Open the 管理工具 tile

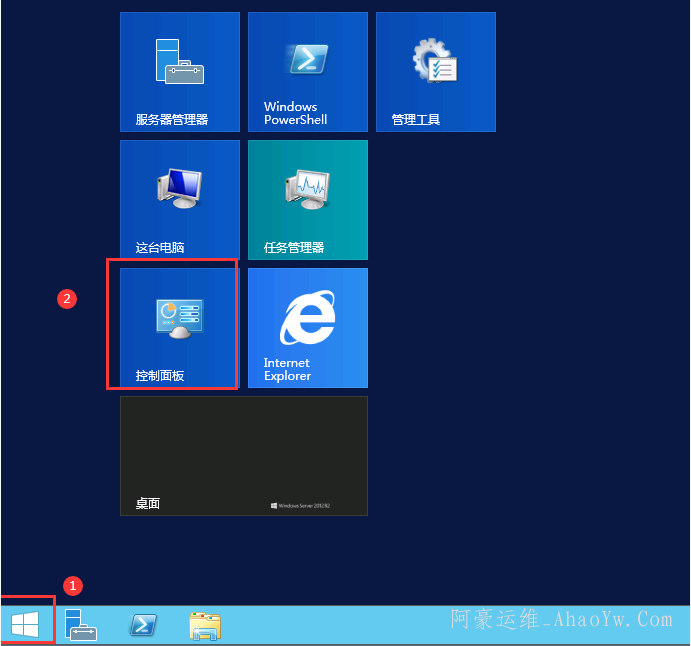435,72
